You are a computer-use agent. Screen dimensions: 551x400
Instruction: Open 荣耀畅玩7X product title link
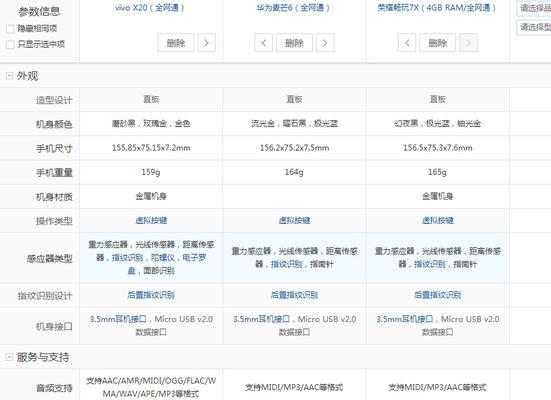coord(437,7)
